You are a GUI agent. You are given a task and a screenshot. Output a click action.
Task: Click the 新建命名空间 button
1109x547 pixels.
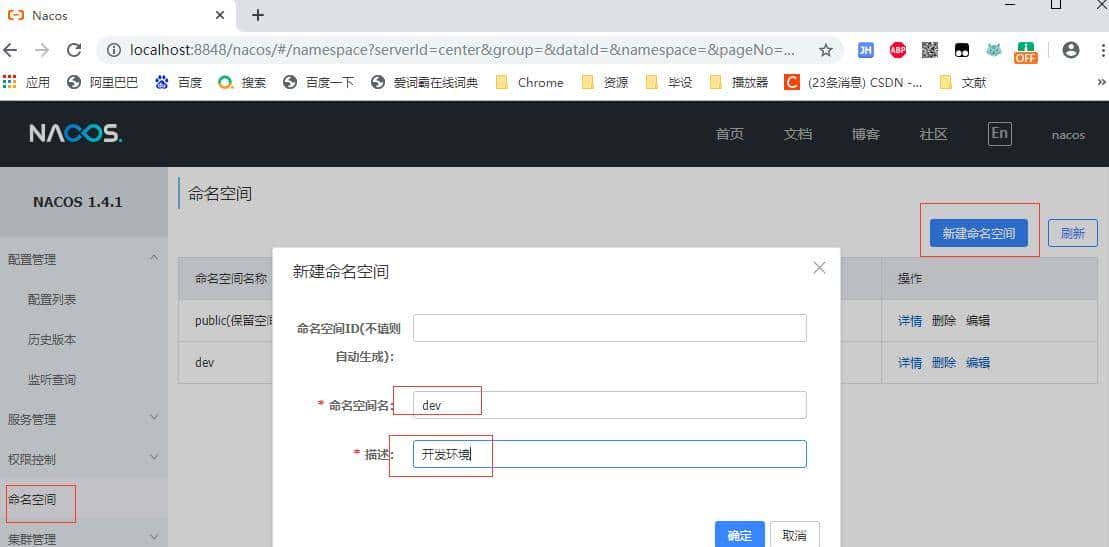click(x=979, y=234)
